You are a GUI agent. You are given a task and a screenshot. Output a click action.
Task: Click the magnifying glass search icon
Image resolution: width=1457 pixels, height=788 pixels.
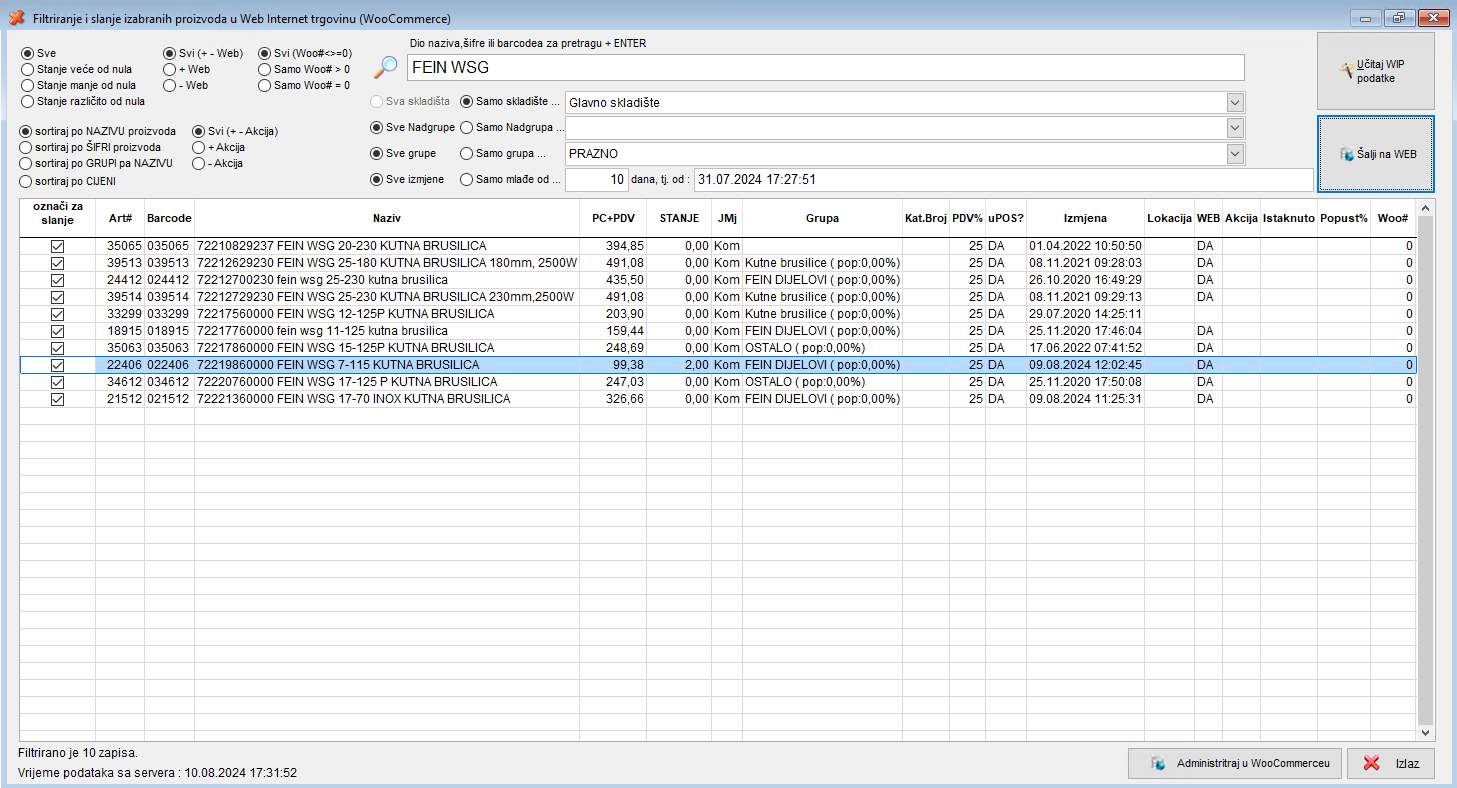coord(385,67)
